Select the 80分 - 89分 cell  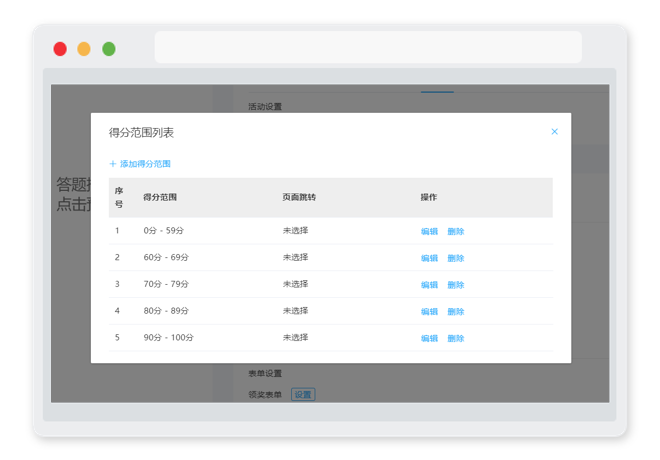166,311
